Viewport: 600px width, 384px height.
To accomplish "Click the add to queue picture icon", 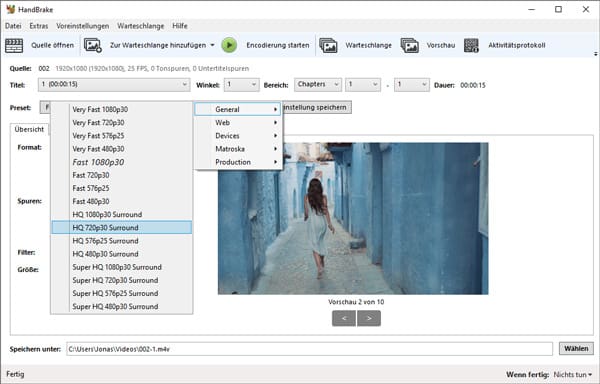I will pos(93,46).
